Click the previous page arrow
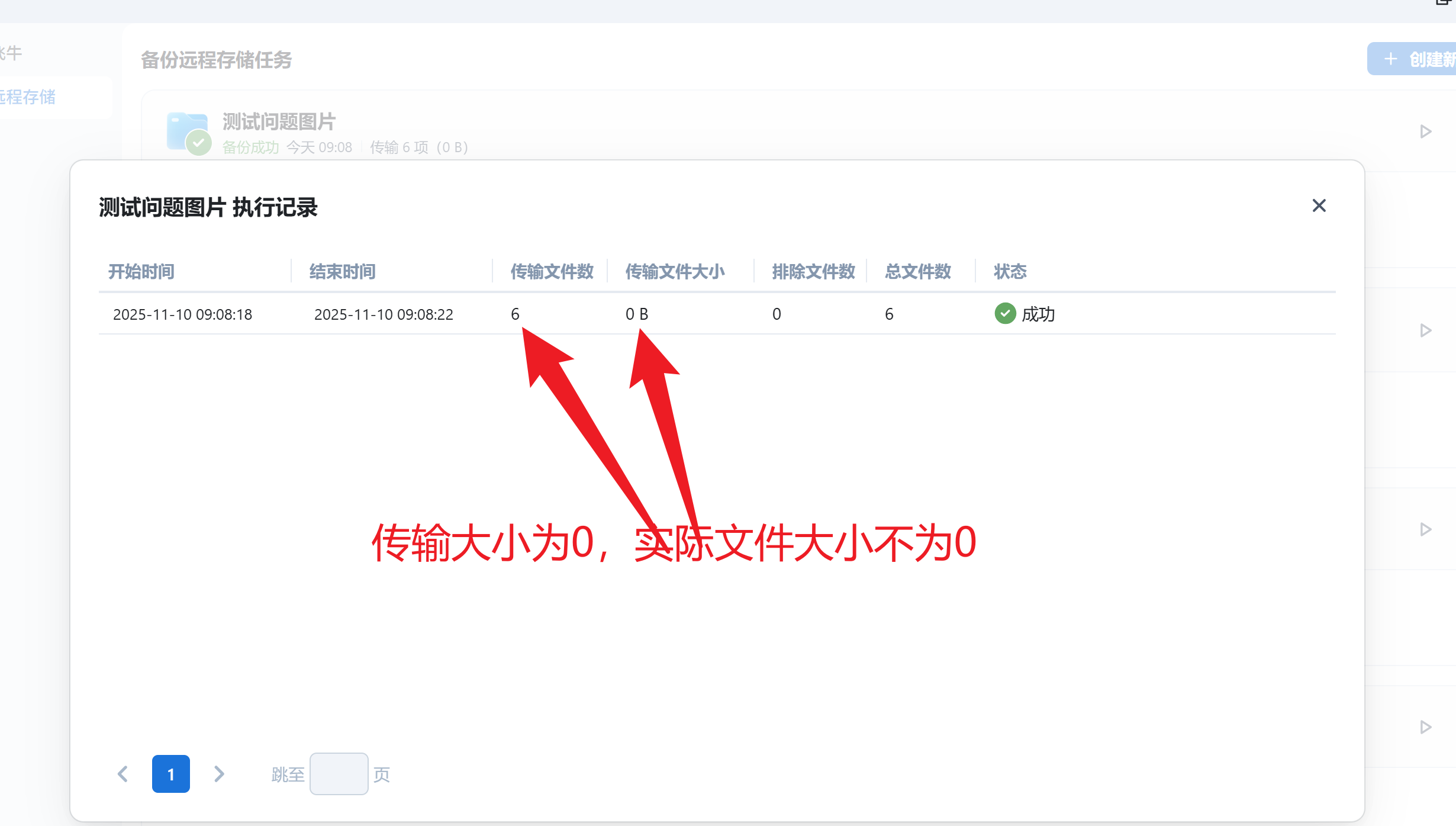 pos(123,774)
